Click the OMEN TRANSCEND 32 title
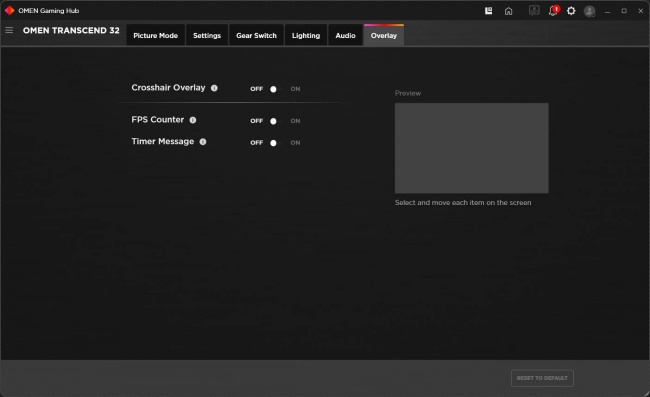The image size is (650, 397). (x=71, y=30)
